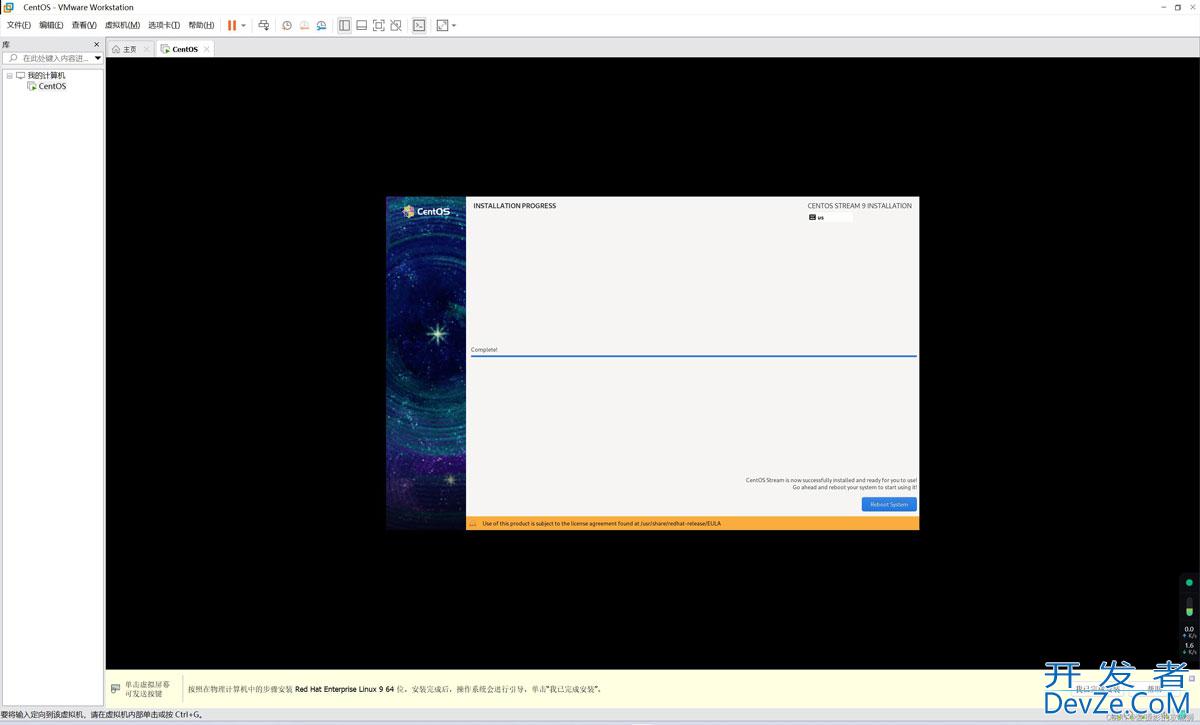
Task: Enter full screen mode from the toolbar
Action: (x=378, y=25)
